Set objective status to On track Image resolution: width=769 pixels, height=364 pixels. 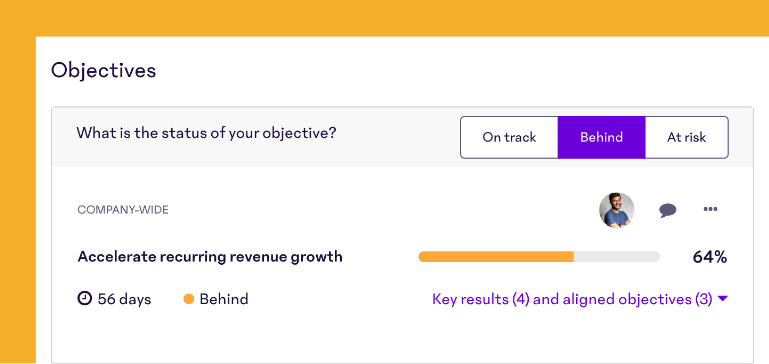(x=509, y=137)
